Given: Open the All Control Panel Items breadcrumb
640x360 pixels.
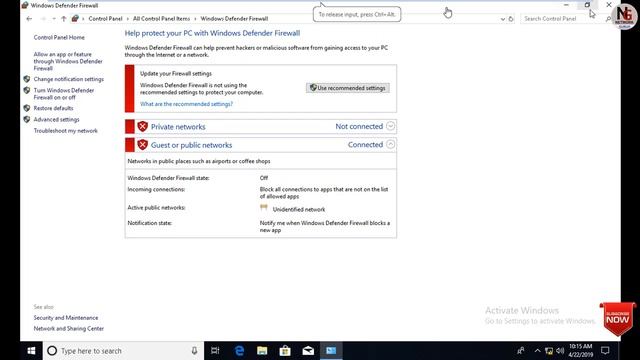Looking at the screenshot, I should 161,19.
